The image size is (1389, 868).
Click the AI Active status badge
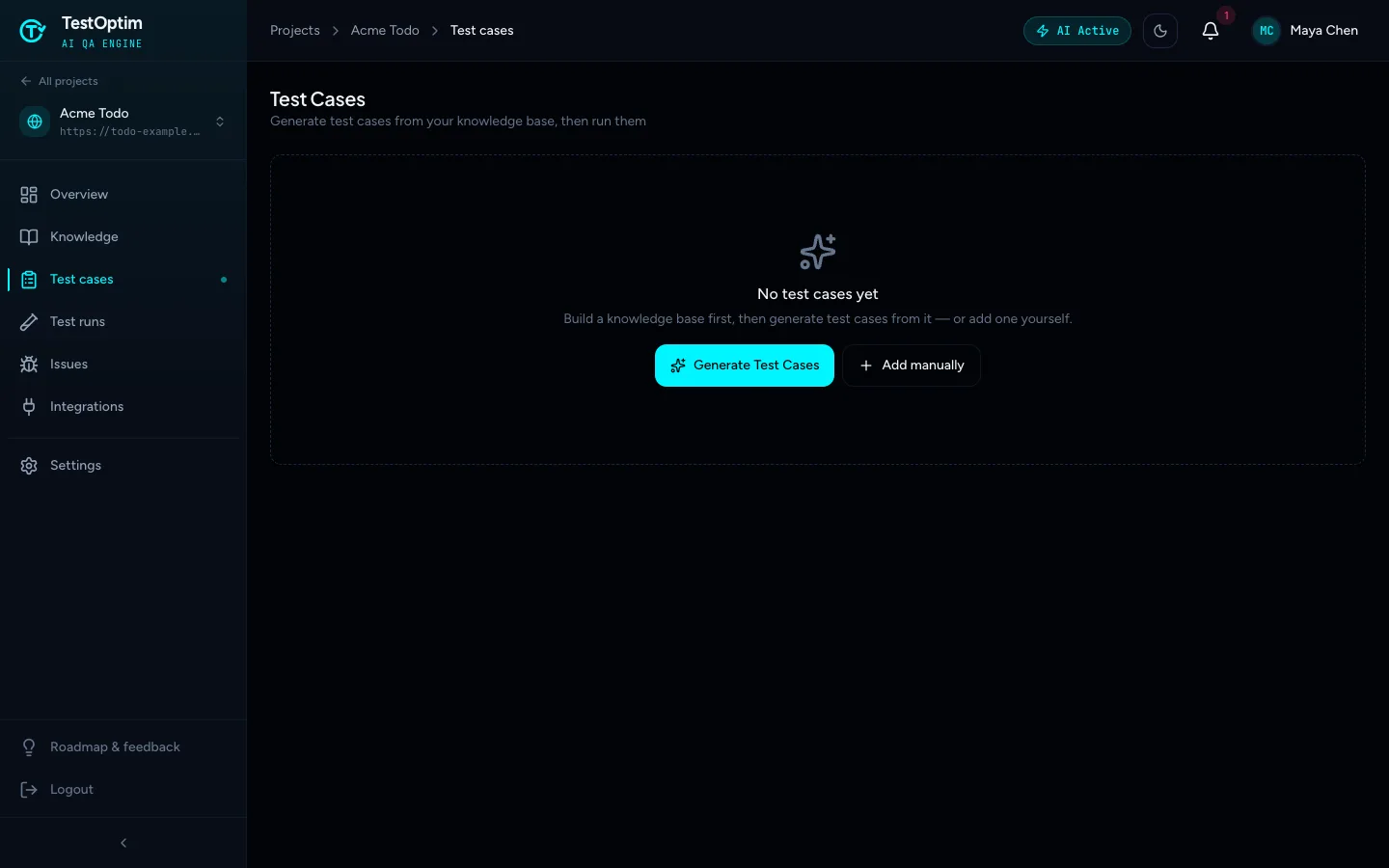pos(1077,31)
